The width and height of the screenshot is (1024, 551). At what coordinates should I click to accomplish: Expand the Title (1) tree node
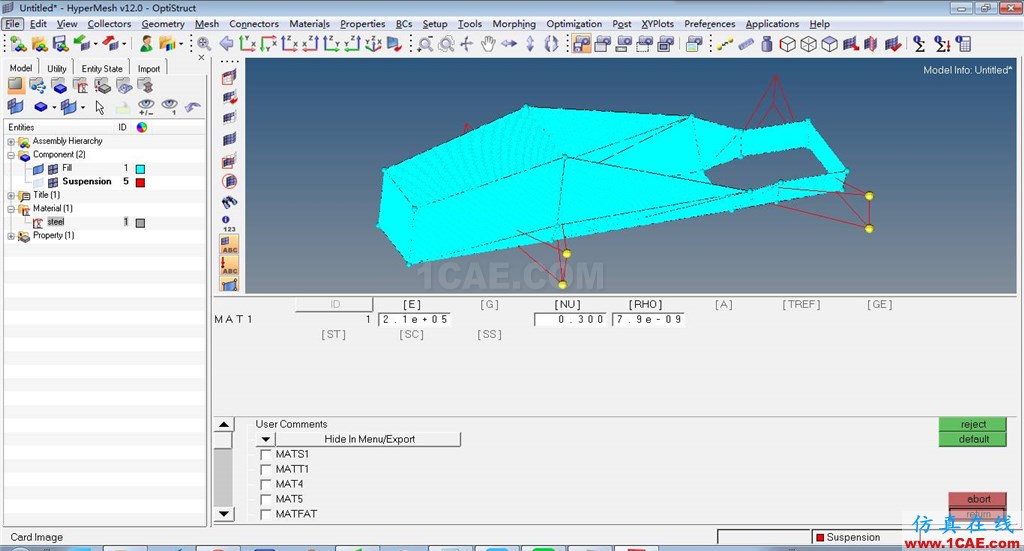(11, 195)
